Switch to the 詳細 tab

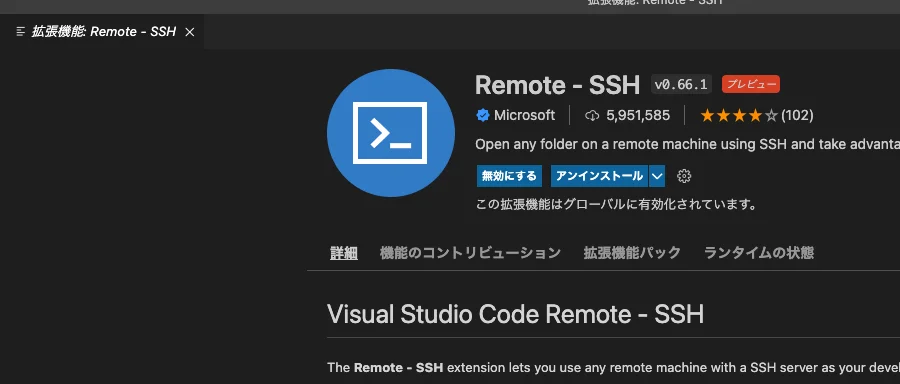(x=344, y=253)
